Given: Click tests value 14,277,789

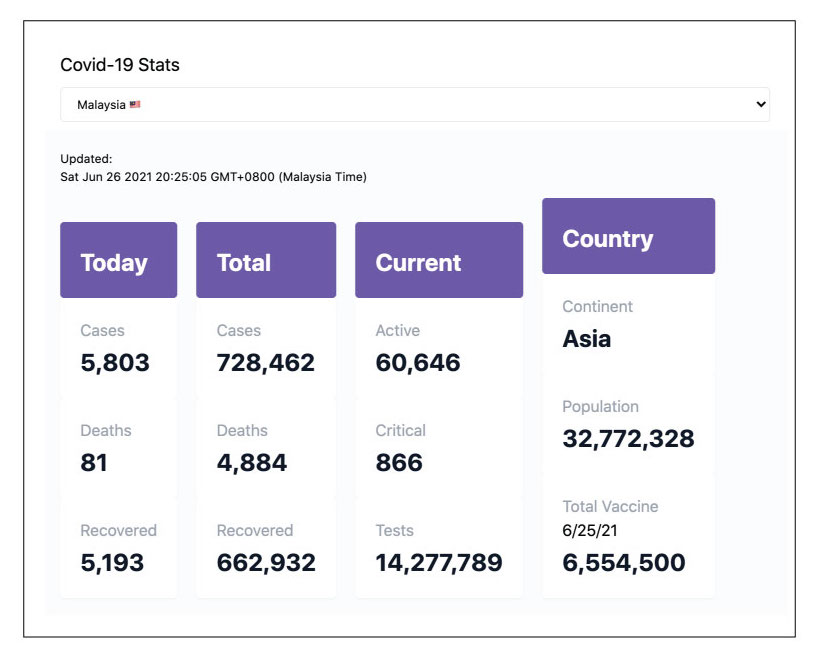Looking at the screenshot, I should point(439,562).
